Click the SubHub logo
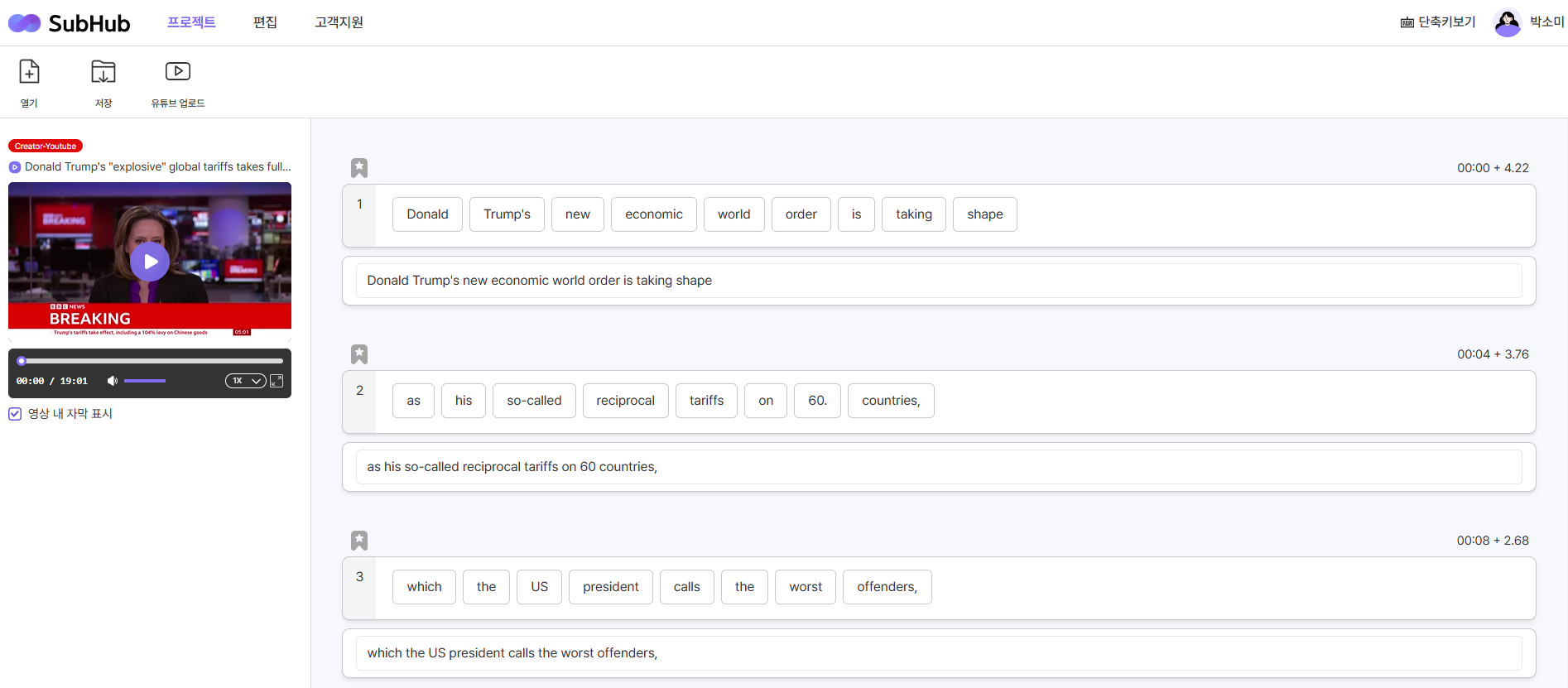Viewport: 1568px width, 688px height. pyautogui.click(x=70, y=23)
